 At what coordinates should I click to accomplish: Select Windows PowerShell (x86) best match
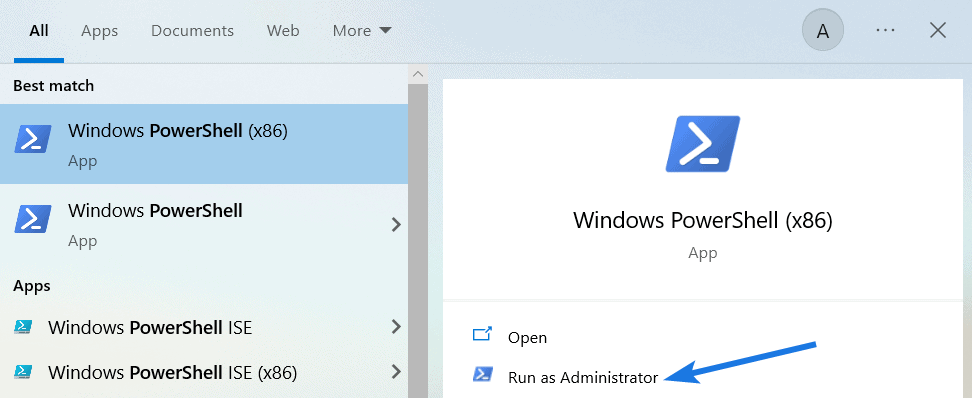[204, 144]
